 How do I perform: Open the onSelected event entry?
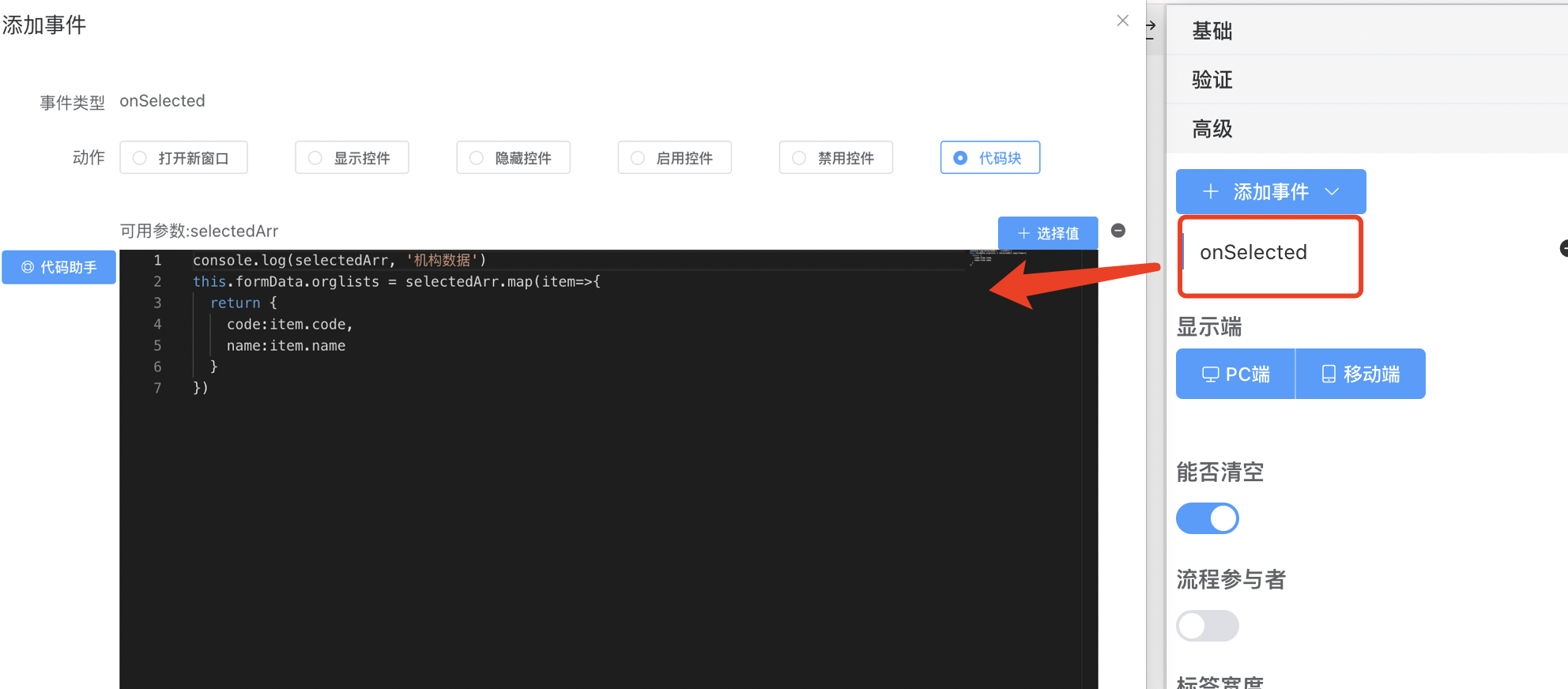point(1253,253)
